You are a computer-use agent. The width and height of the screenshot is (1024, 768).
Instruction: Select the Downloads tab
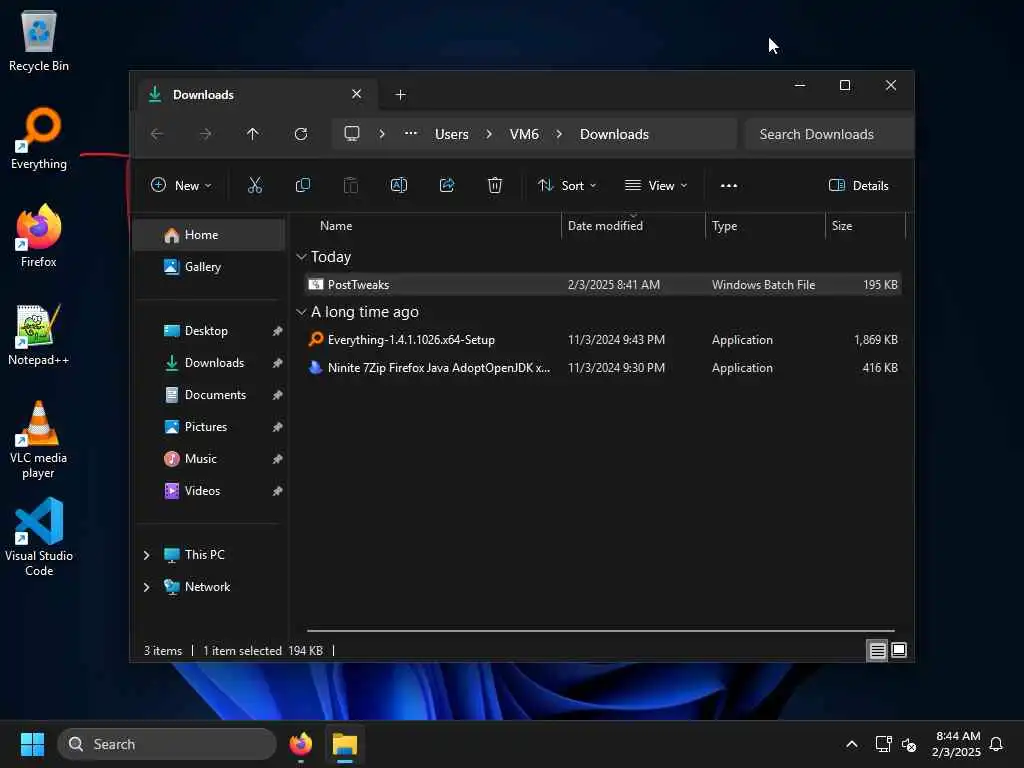point(255,95)
